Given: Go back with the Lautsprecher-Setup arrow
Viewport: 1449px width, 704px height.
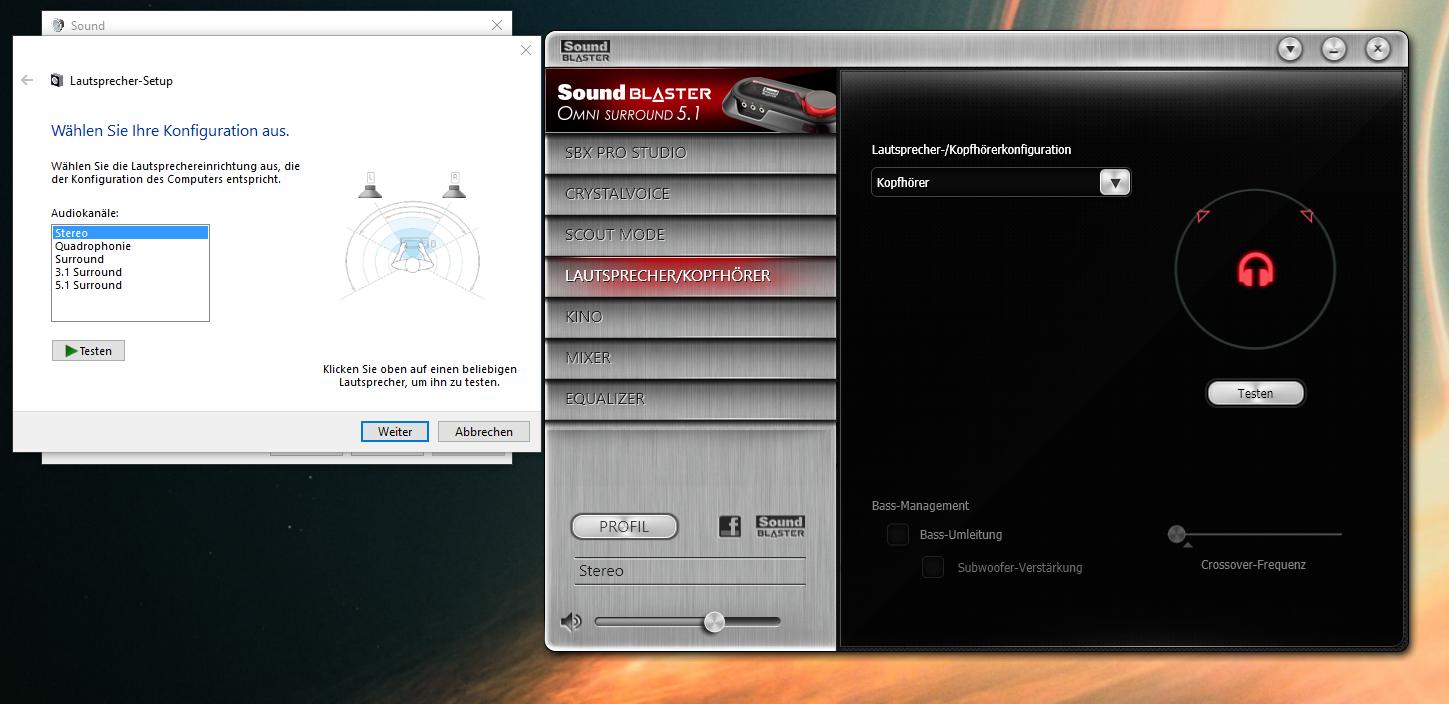Looking at the screenshot, I should (27, 80).
